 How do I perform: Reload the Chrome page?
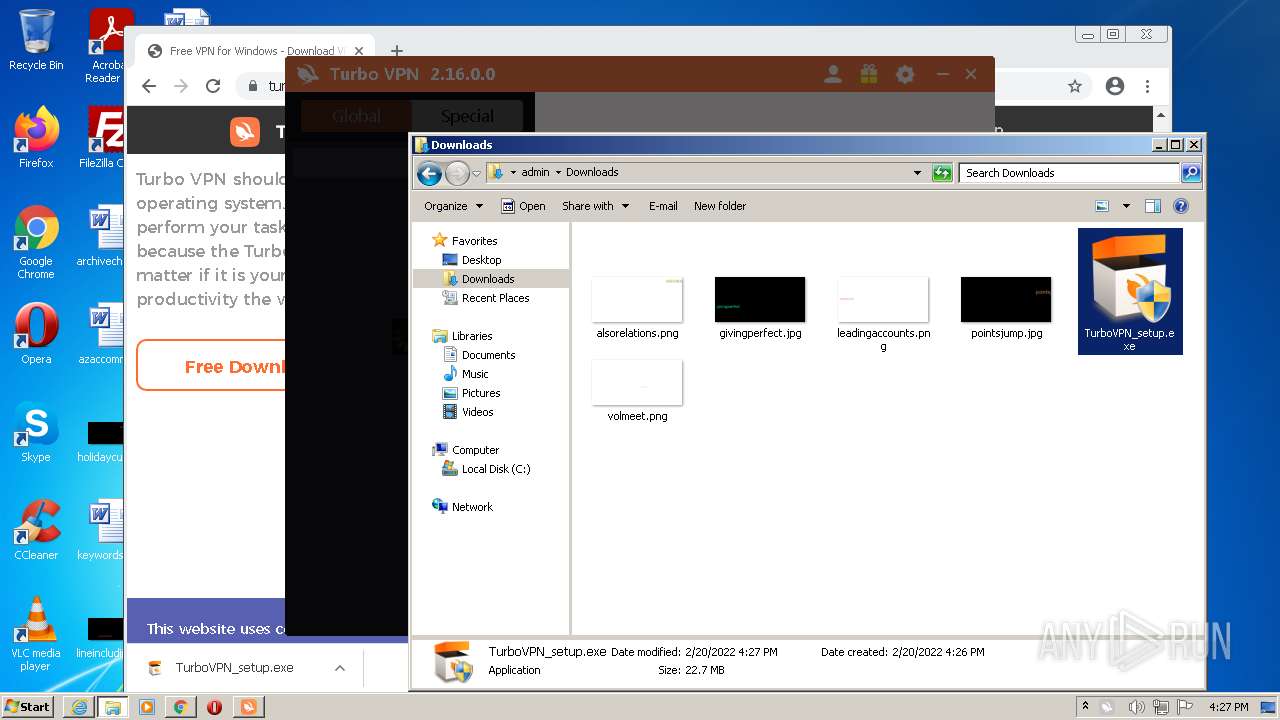(x=213, y=86)
